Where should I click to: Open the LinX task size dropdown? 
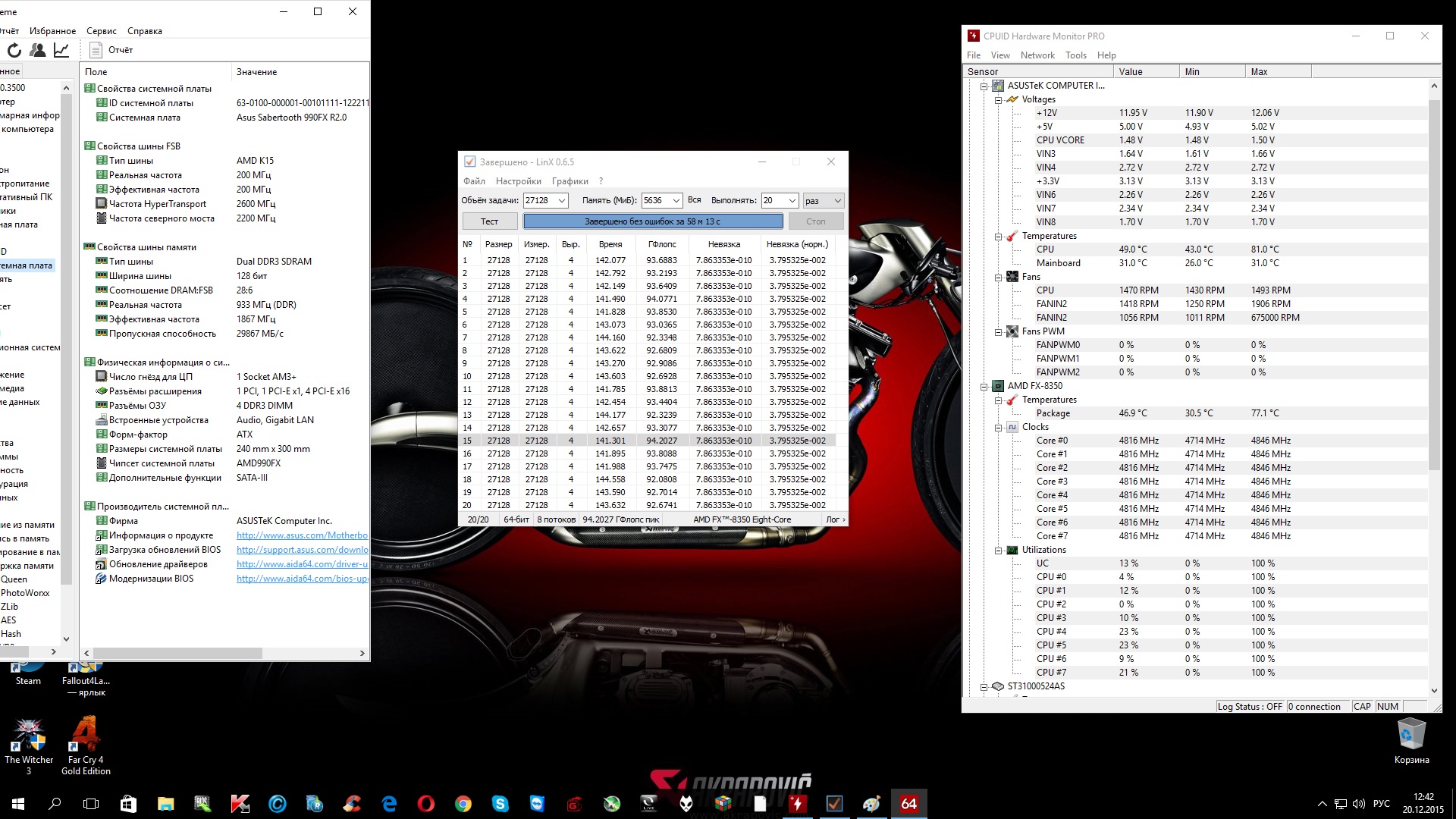tap(562, 201)
